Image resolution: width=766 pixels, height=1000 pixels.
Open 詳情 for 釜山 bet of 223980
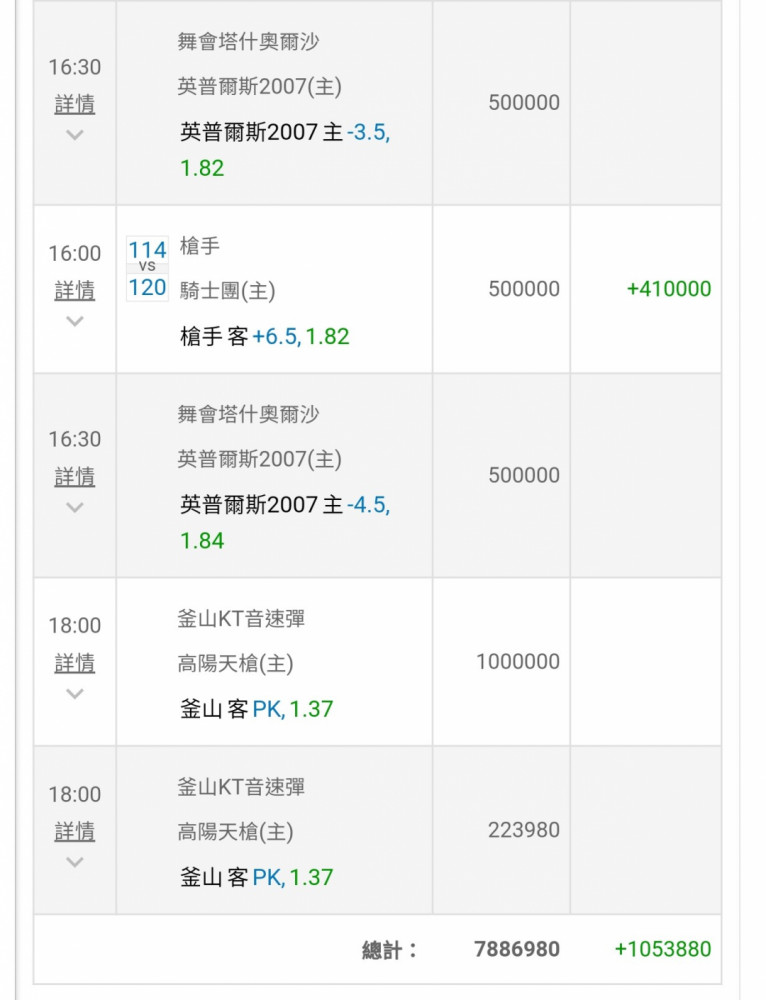coord(75,831)
